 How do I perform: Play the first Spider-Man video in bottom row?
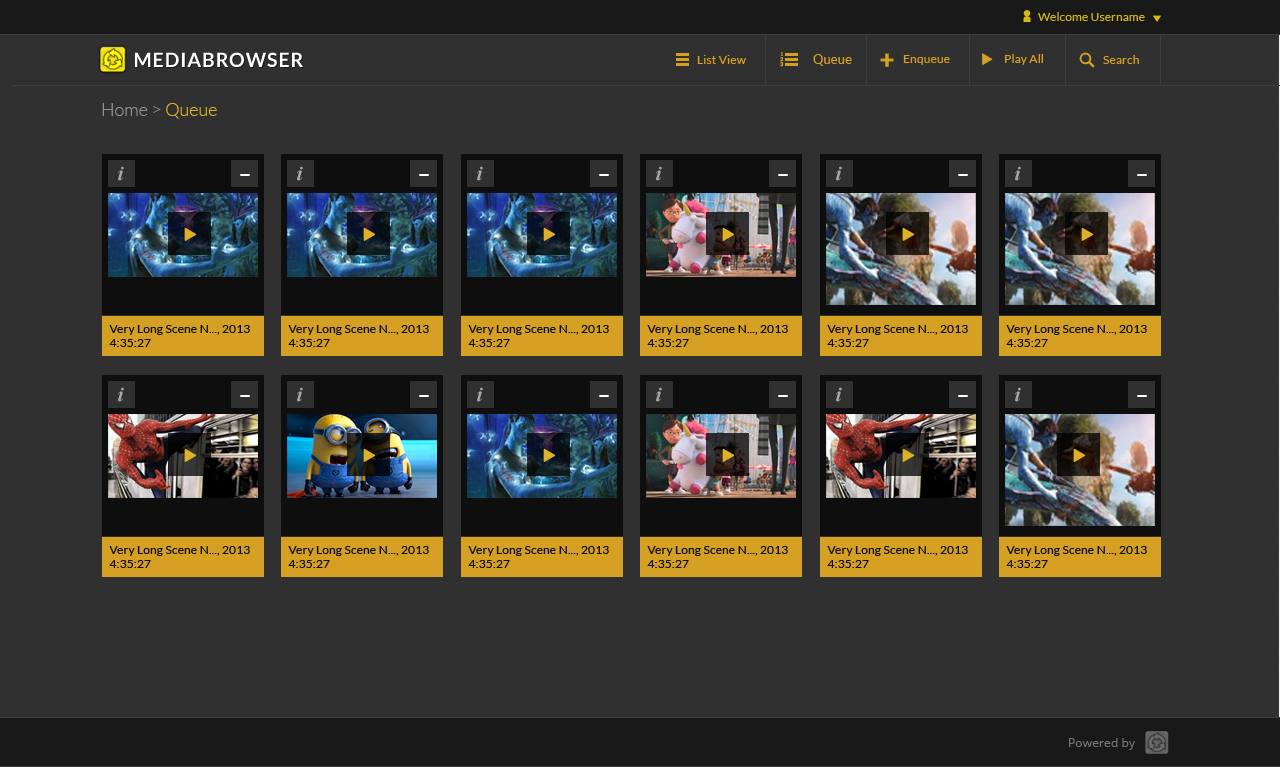(x=189, y=455)
